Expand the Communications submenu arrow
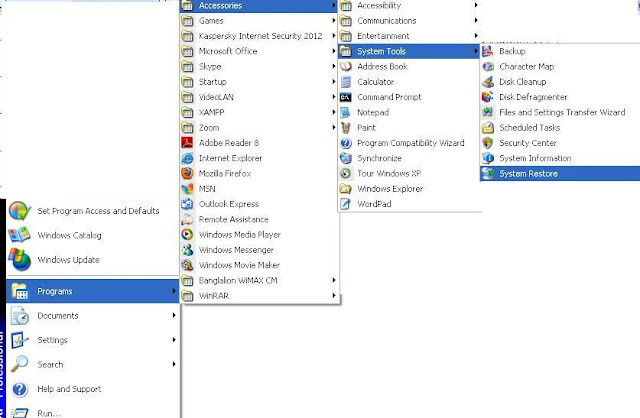The height and width of the screenshot is (418, 640). [x=476, y=20]
